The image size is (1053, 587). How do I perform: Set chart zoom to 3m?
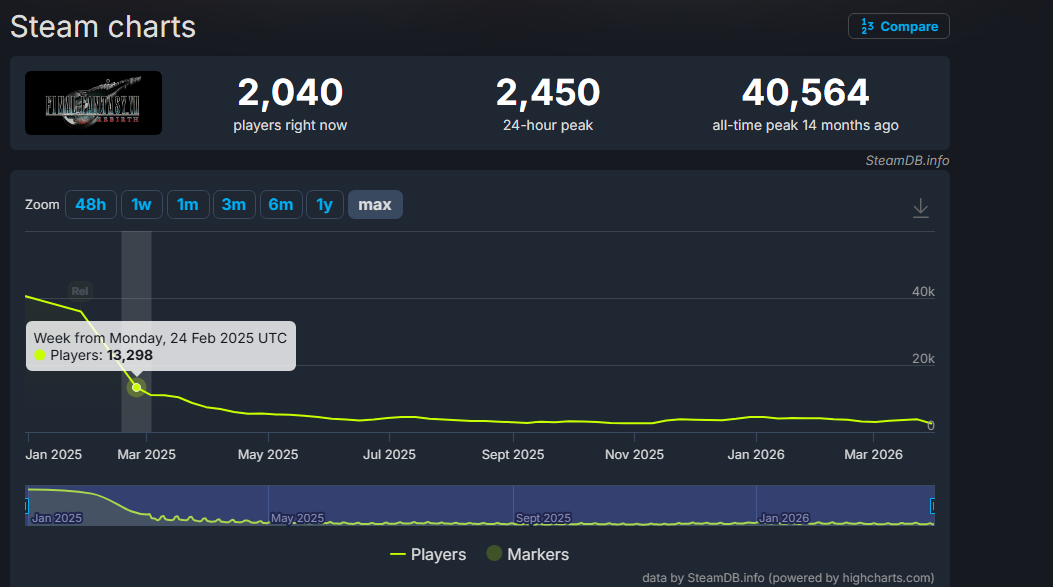pos(234,205)
